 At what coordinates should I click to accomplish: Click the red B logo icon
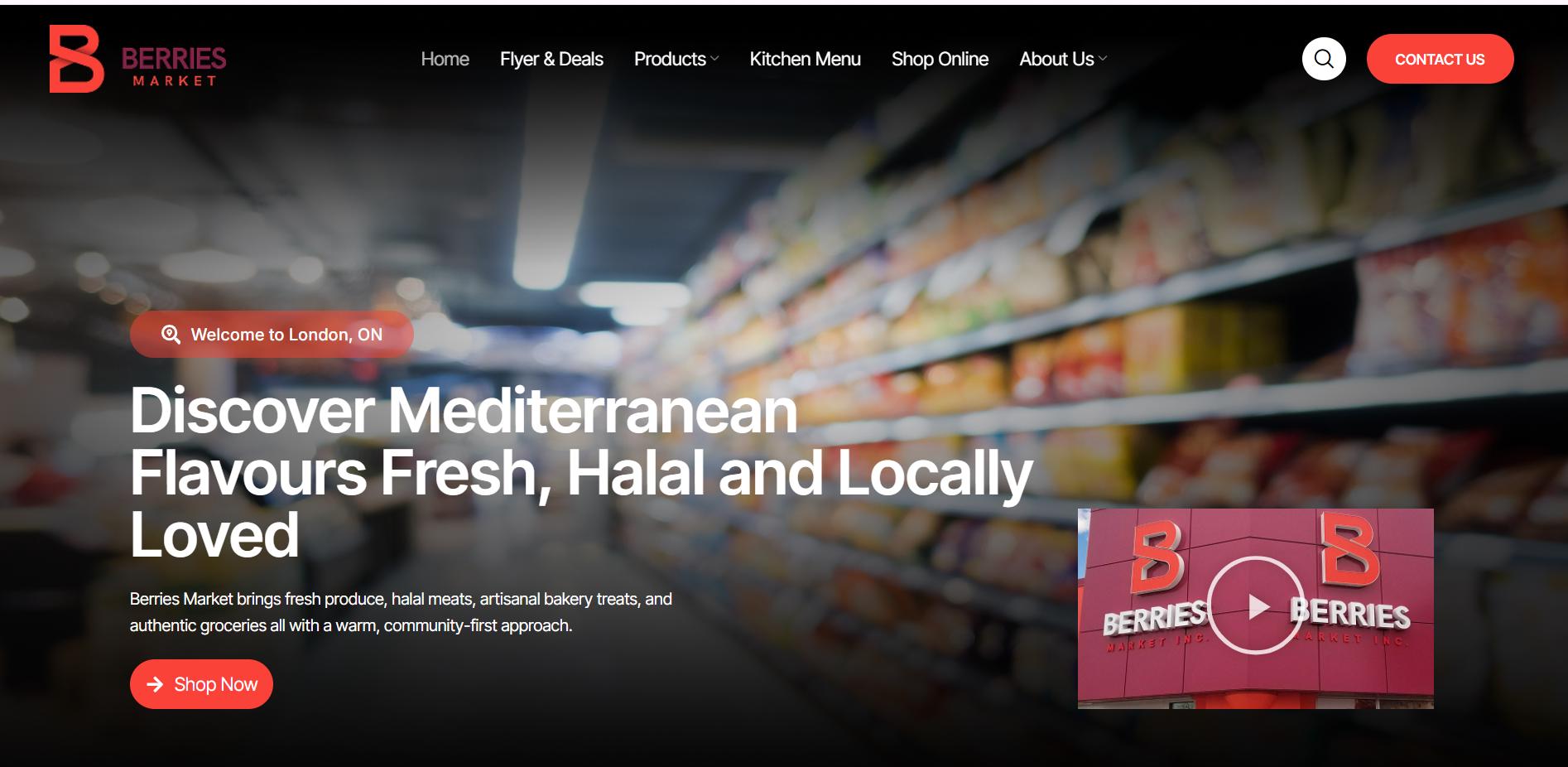pos(76,59)
